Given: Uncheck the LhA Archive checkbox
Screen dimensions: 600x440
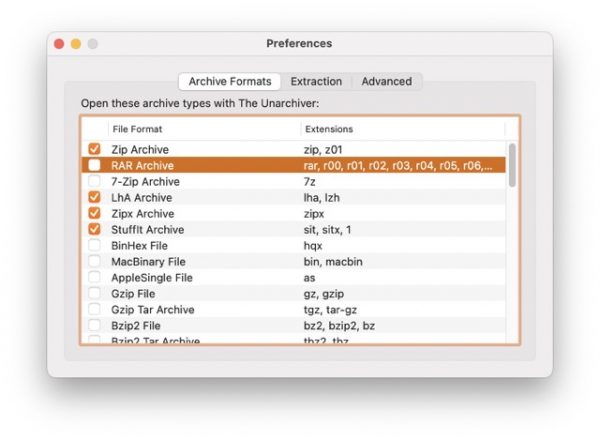Looking at the screenshot, I should (95, 197).
